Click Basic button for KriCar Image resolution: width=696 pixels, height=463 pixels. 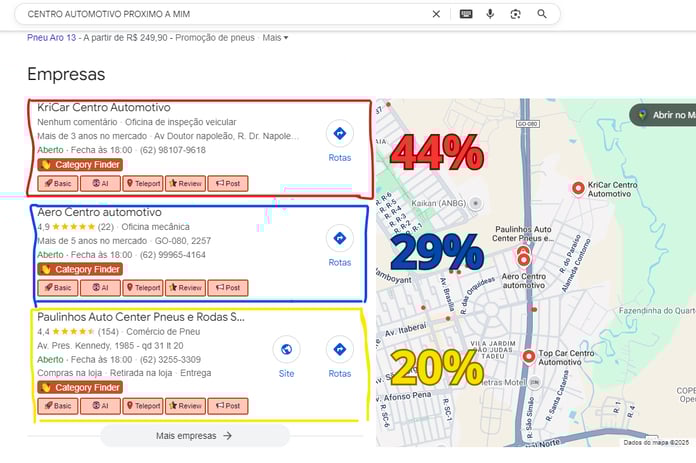58,183
